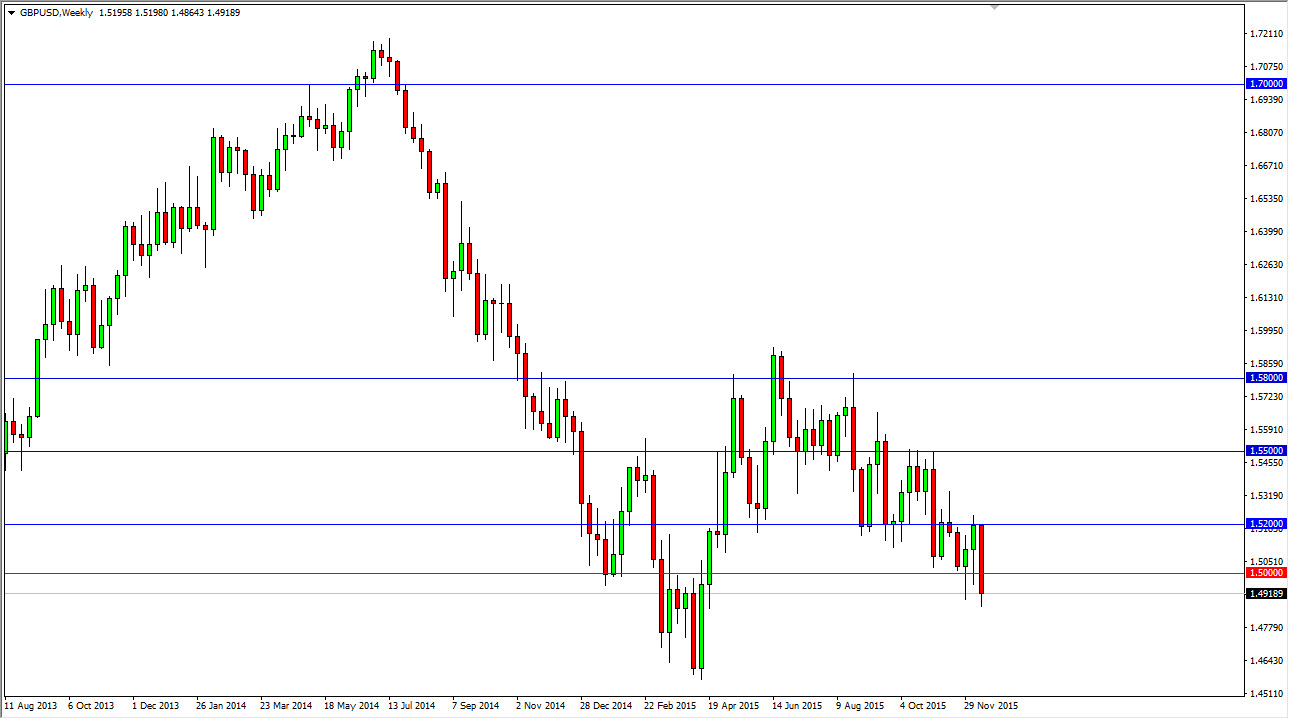Screen dimensions: 1289x719
Task: Click the 13 Jul 2014 axis label
Action: 414,706
